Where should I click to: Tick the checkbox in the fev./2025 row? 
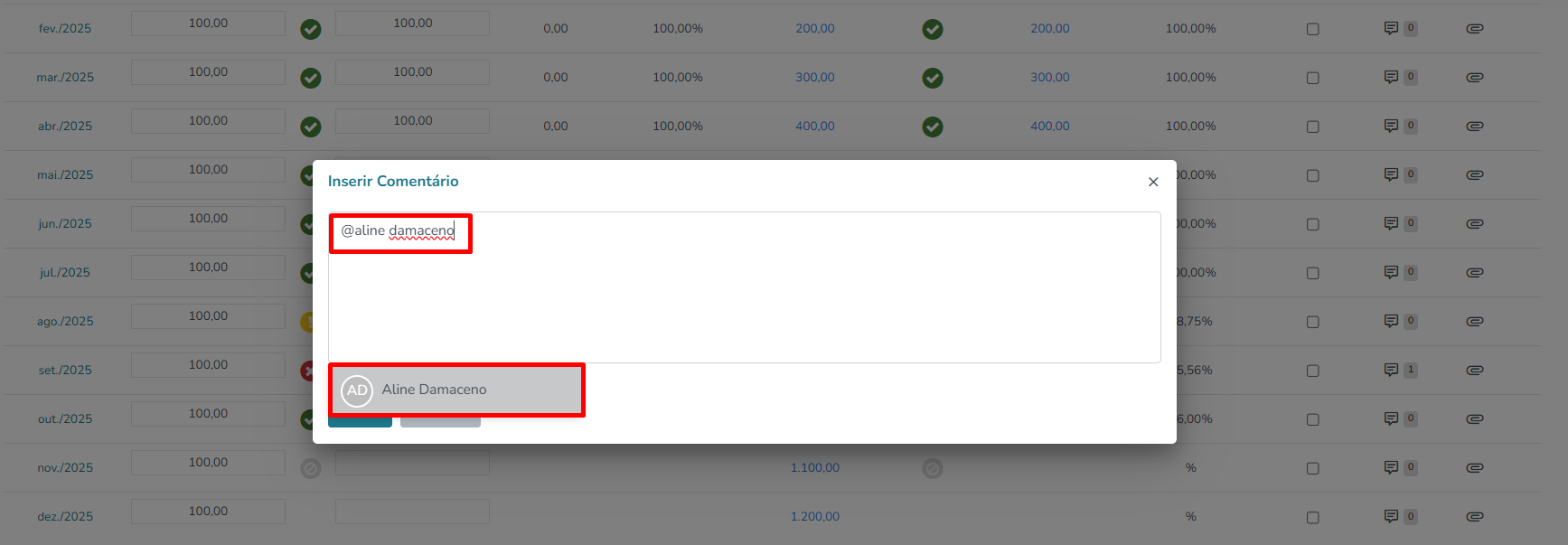pyautogui.click(x=1313, y=29)
